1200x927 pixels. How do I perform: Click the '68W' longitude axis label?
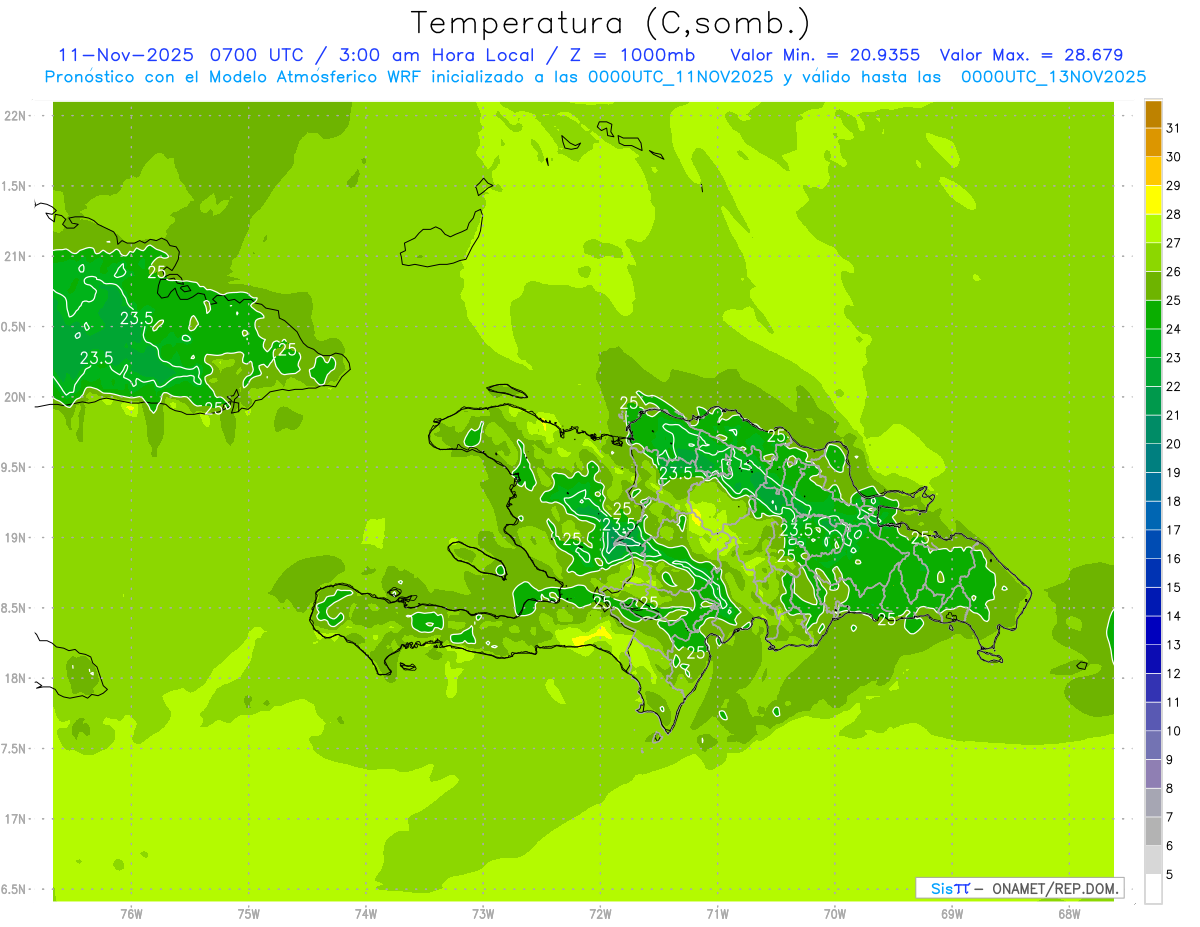1069,915
